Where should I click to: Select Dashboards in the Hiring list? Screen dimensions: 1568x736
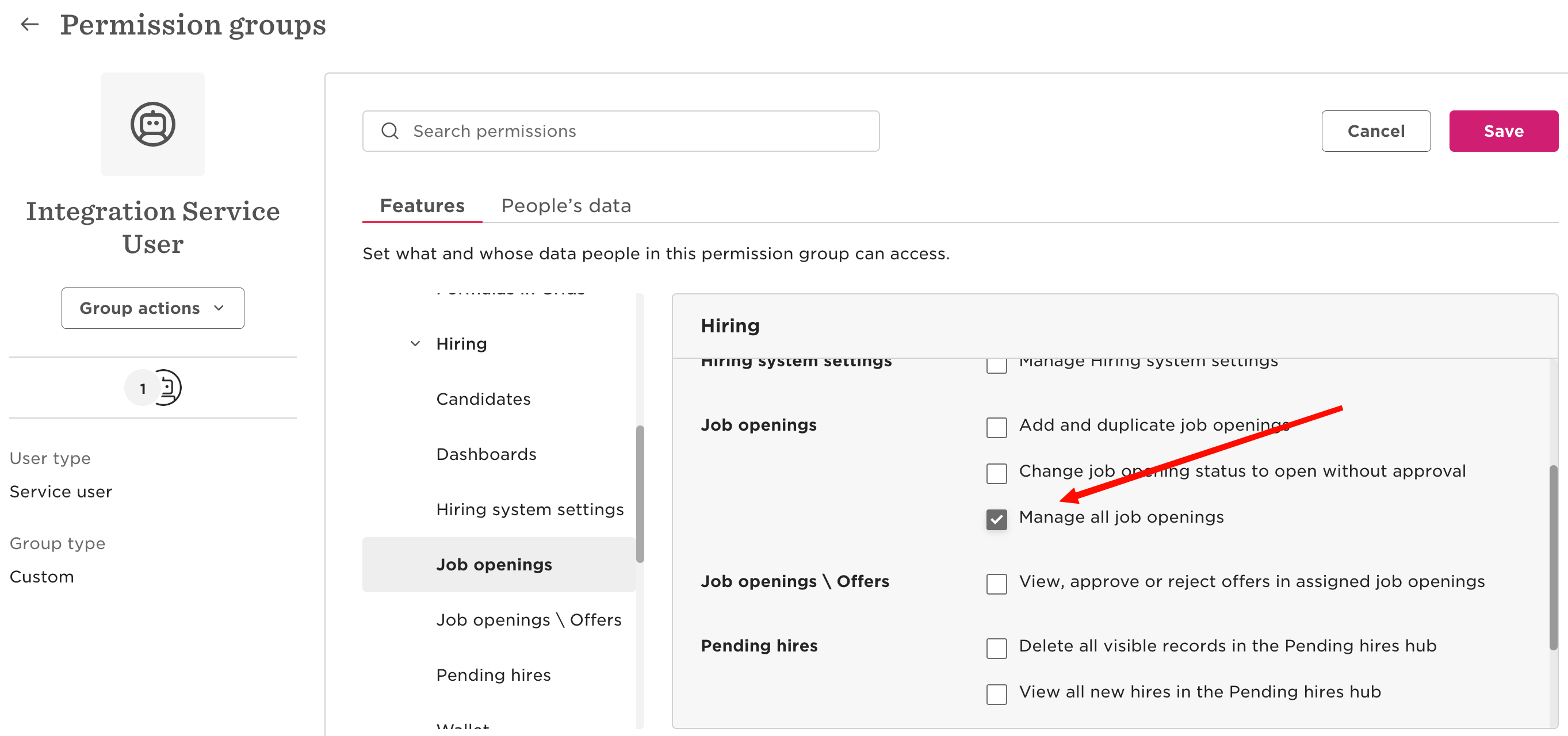pyautogui.click(x=487, y=454)
